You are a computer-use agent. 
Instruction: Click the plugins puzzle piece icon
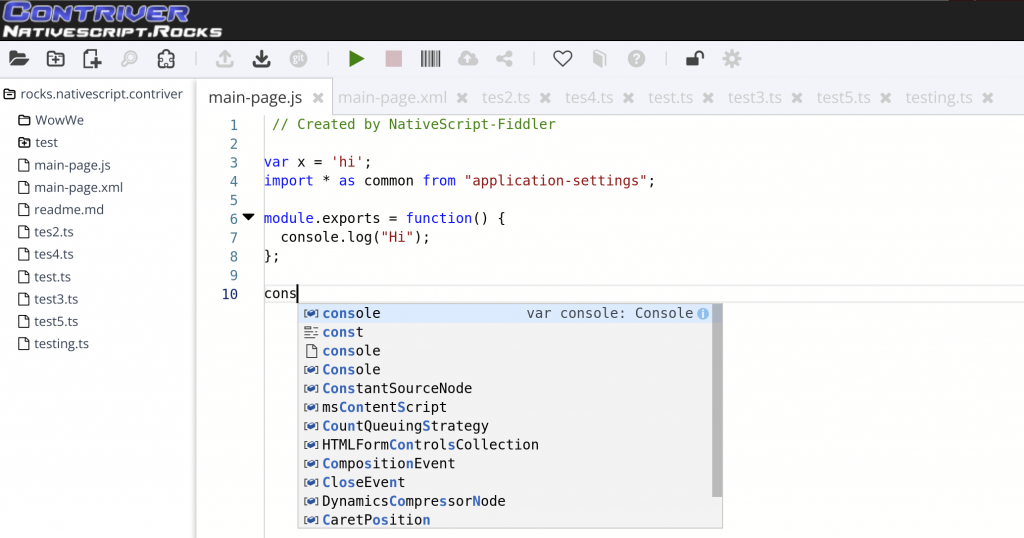[166, 59]
